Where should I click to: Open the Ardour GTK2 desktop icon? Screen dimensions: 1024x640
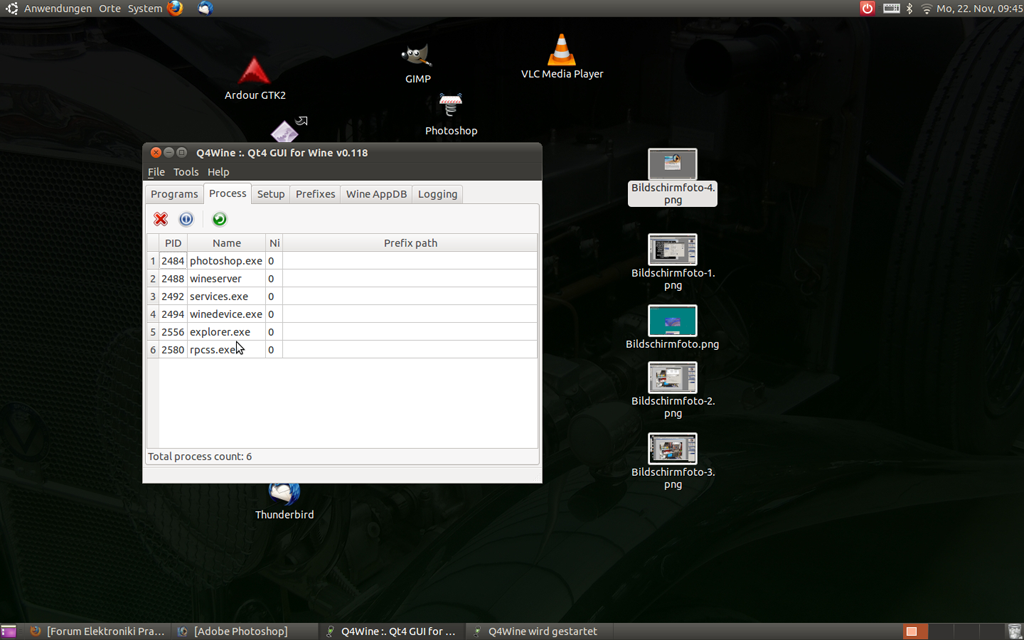pos(254,73)
